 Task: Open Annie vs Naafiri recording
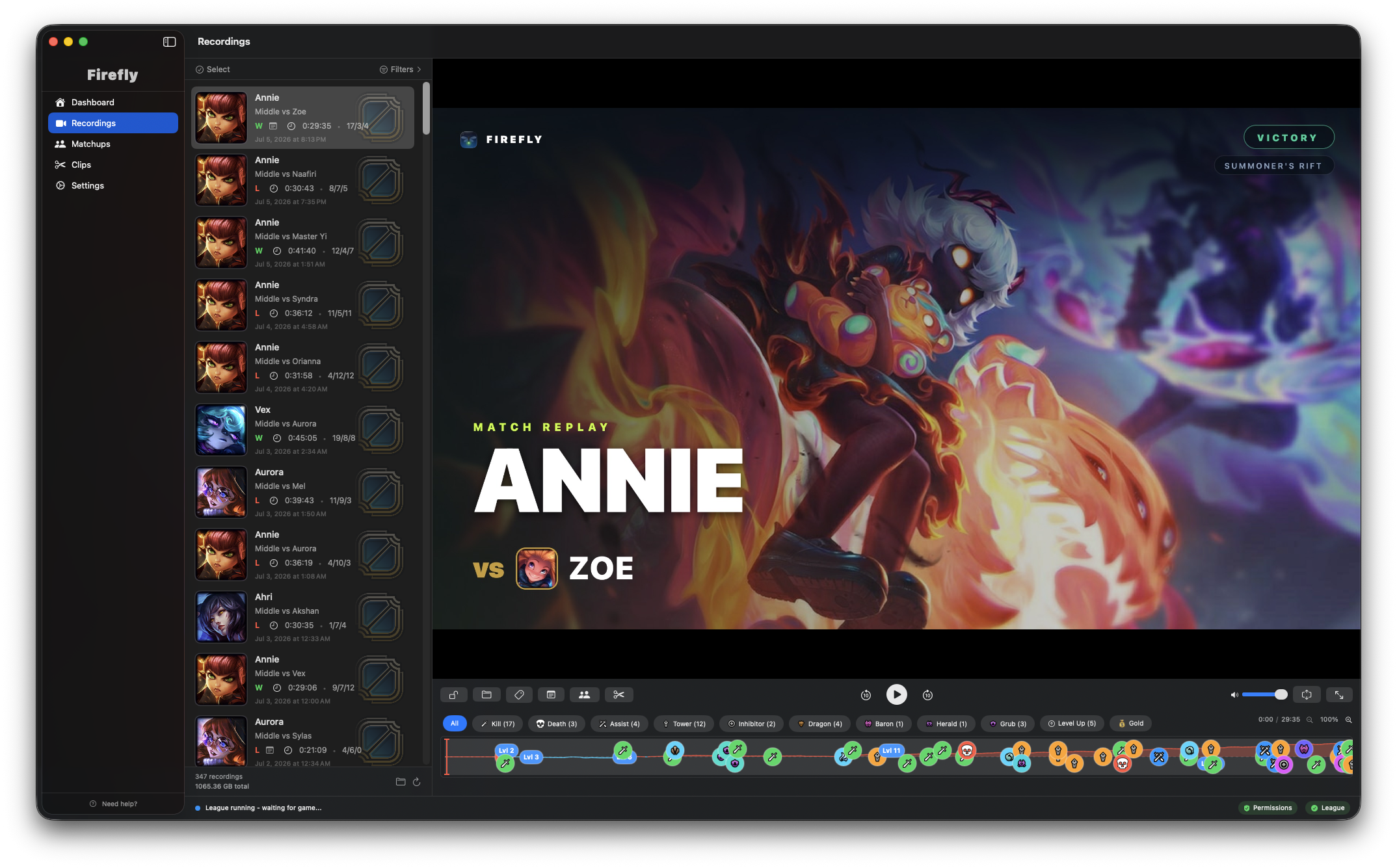[x=303, y=180]
